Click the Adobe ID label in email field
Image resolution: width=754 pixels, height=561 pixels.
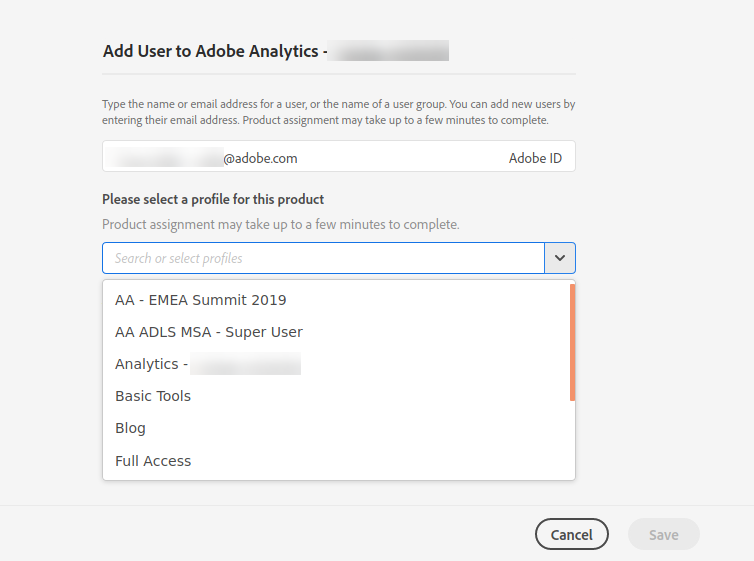[x=535, y=158]
